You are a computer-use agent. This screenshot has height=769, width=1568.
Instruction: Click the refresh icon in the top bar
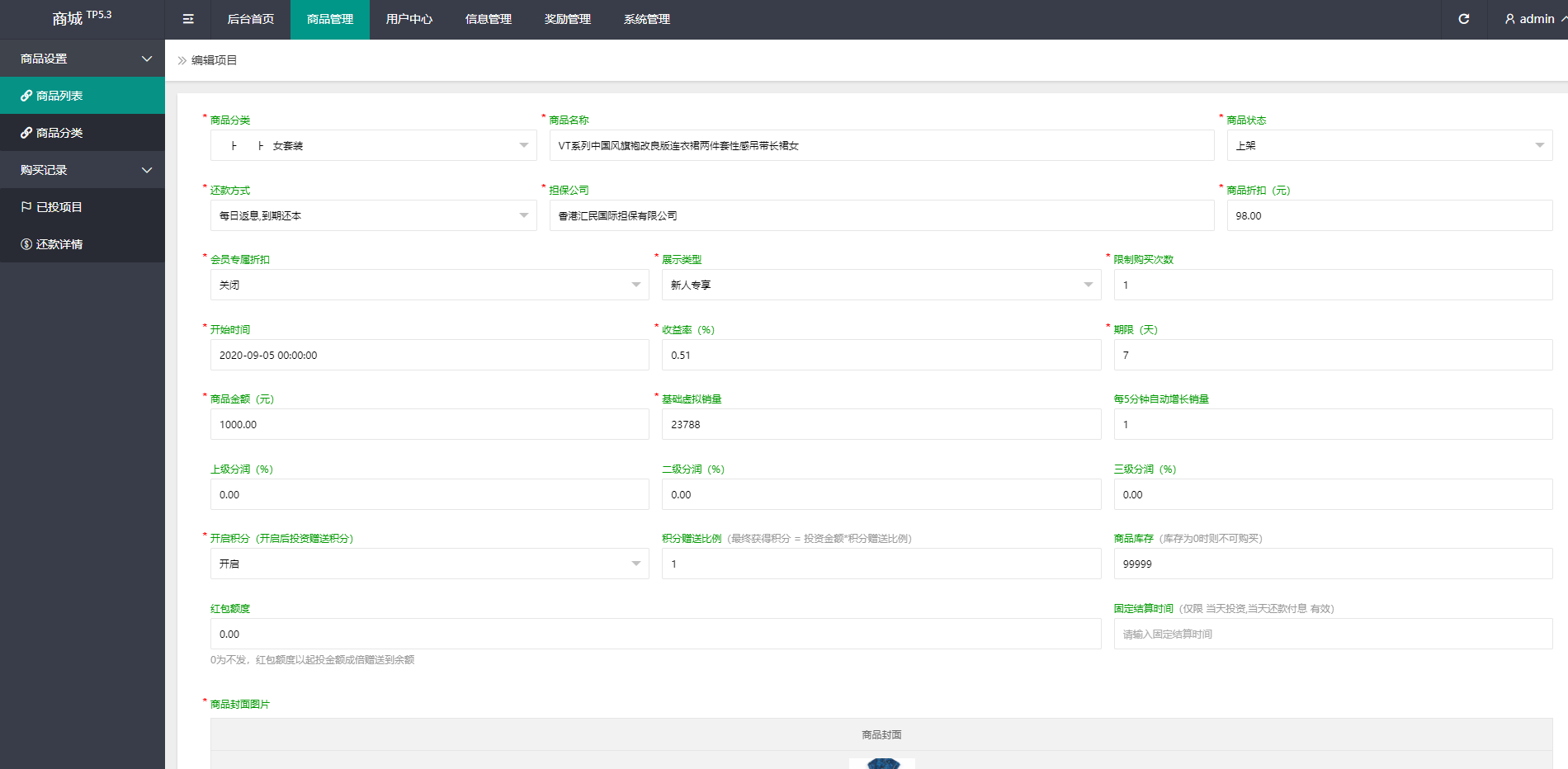pyautogui.click(x=1464, y=19)
